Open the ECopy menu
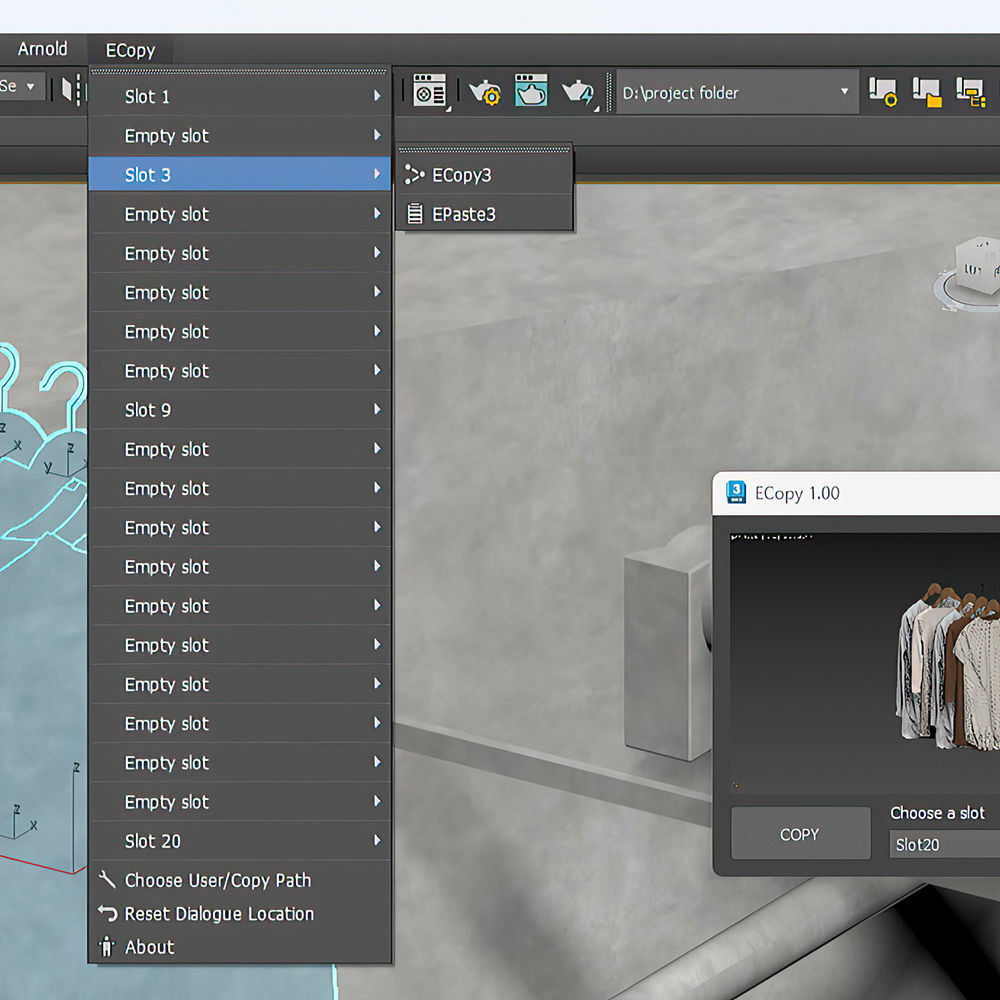This screenshot has width=1000, height=1000. pyautogui.click(x=130, y=50)
